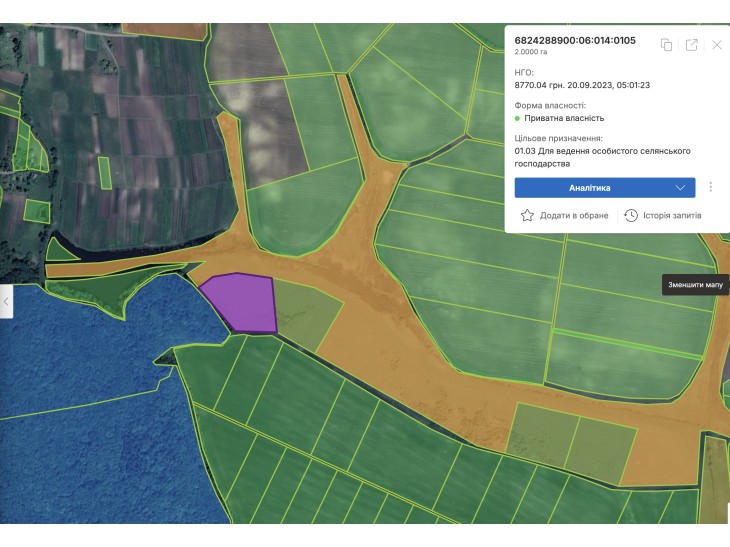Select the purple highlighted parcel on map
This screenshot has width=730, height=547.
(242, 302)
